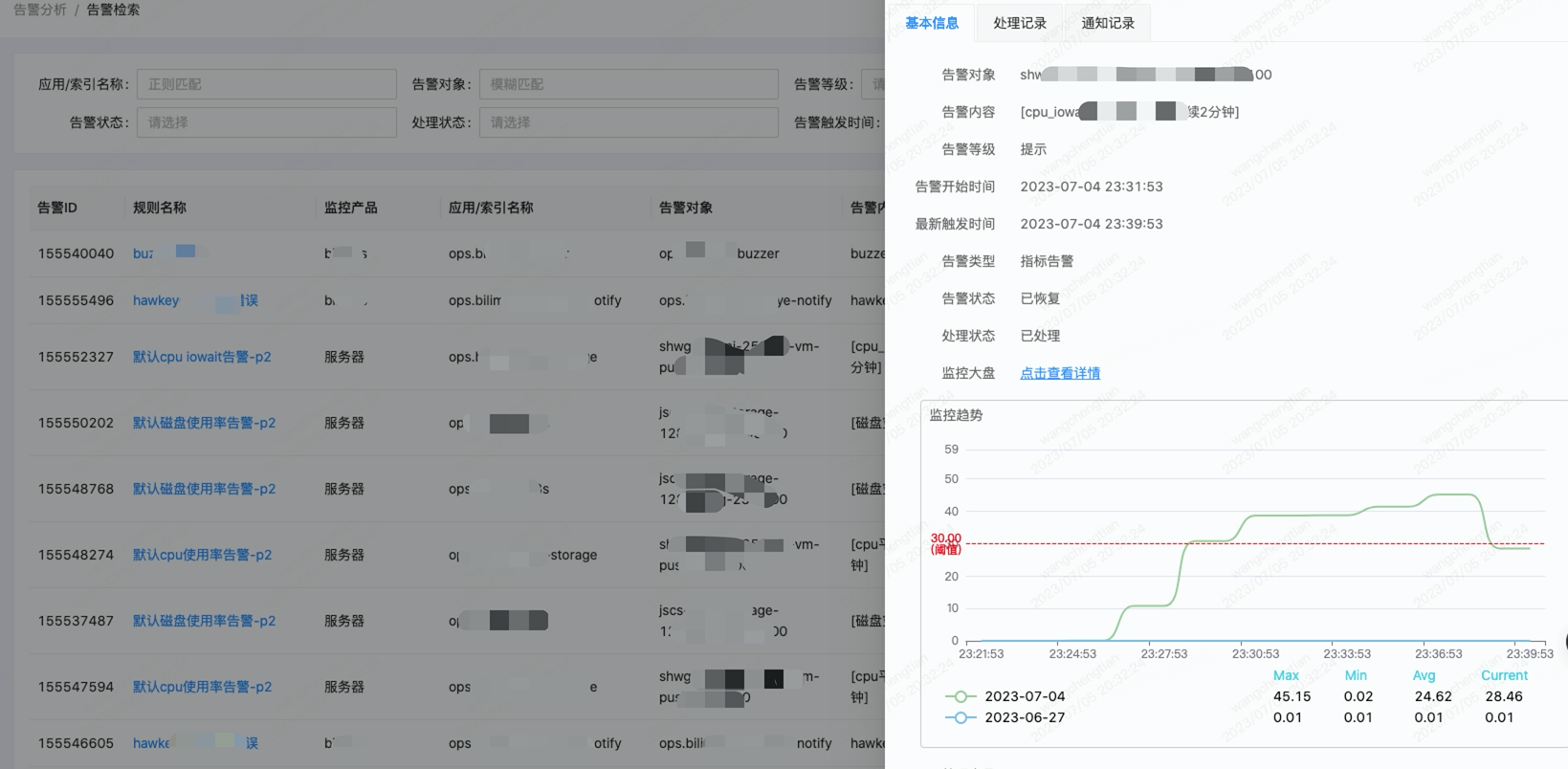Screen dimensions: 1568x769
Task: Open hawkeye rule link in row 155546605
Action: [x=195, y=743]
